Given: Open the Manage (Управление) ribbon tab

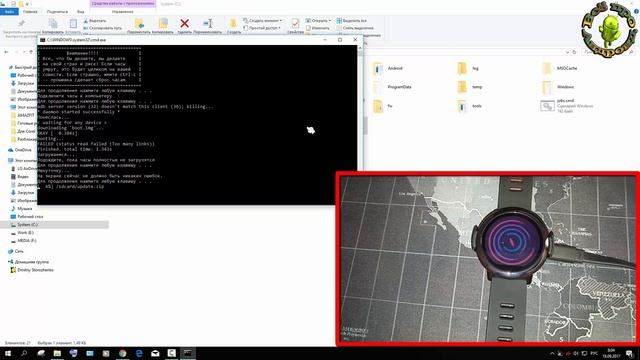Looking at the screenshot, I should coord(122,12).
